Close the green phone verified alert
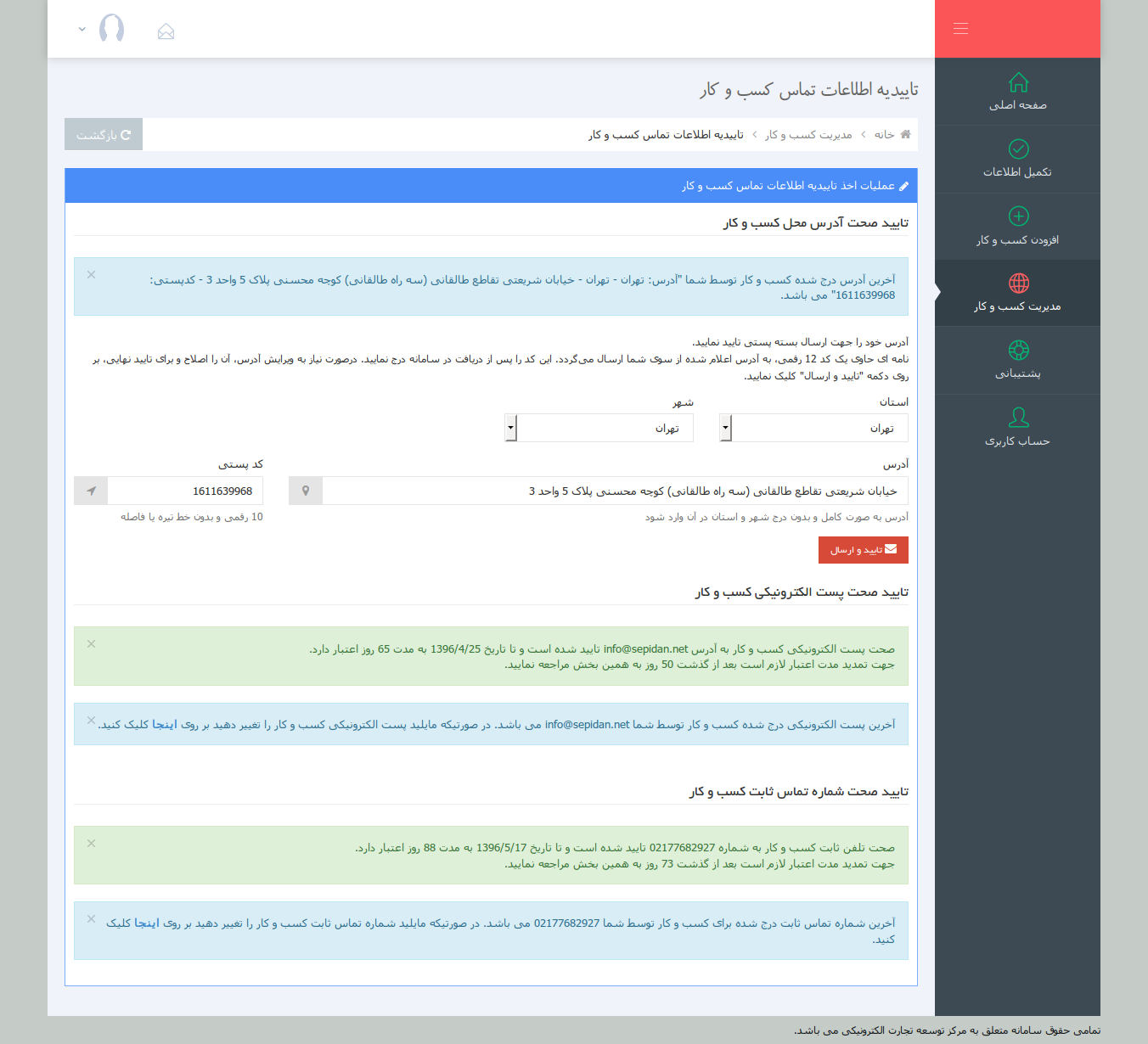 [91, 843]
